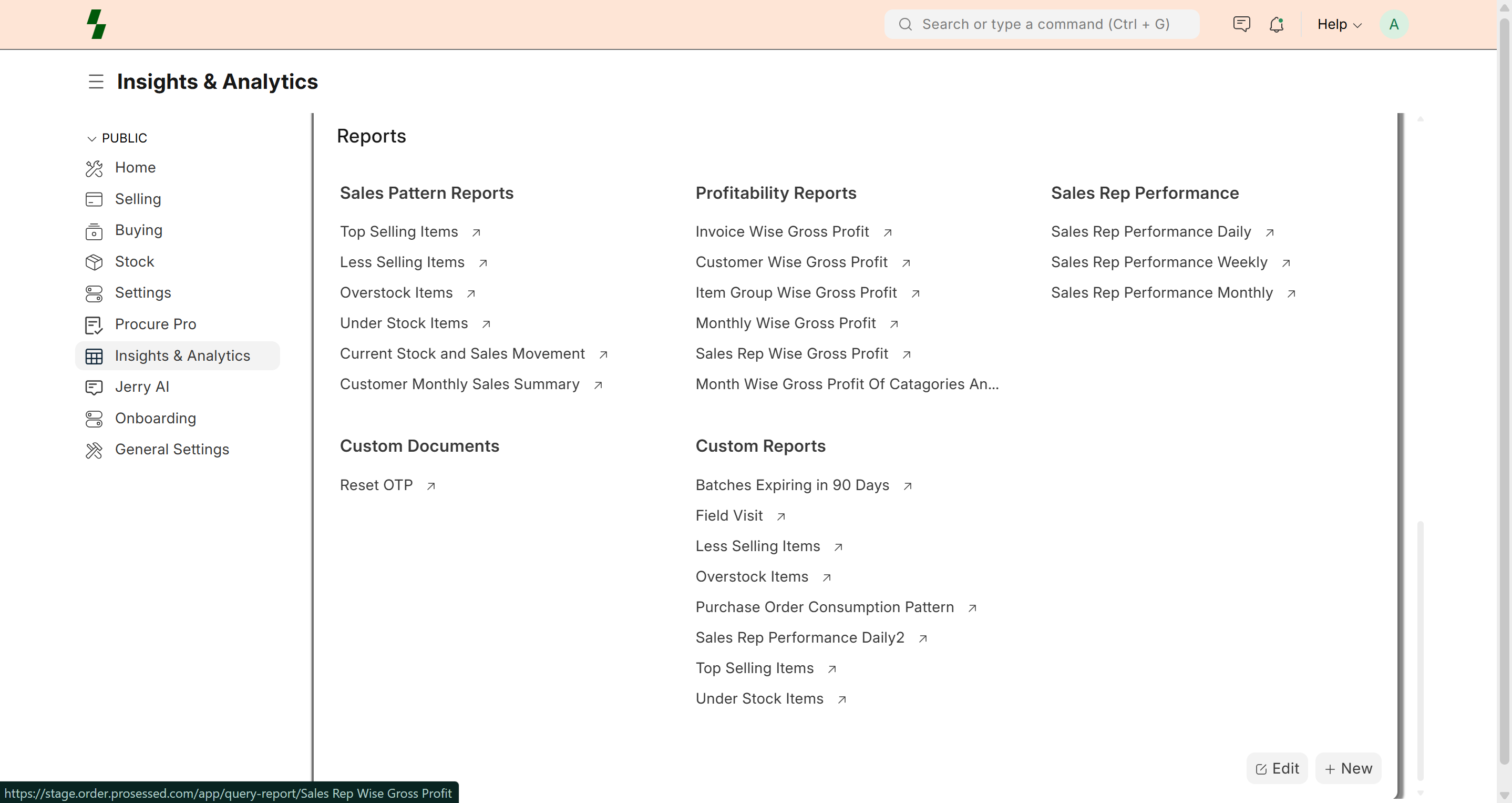The image size is (1512, 803).
Task: Click the Procure Pro checklist icon
Action: point(94,325)
